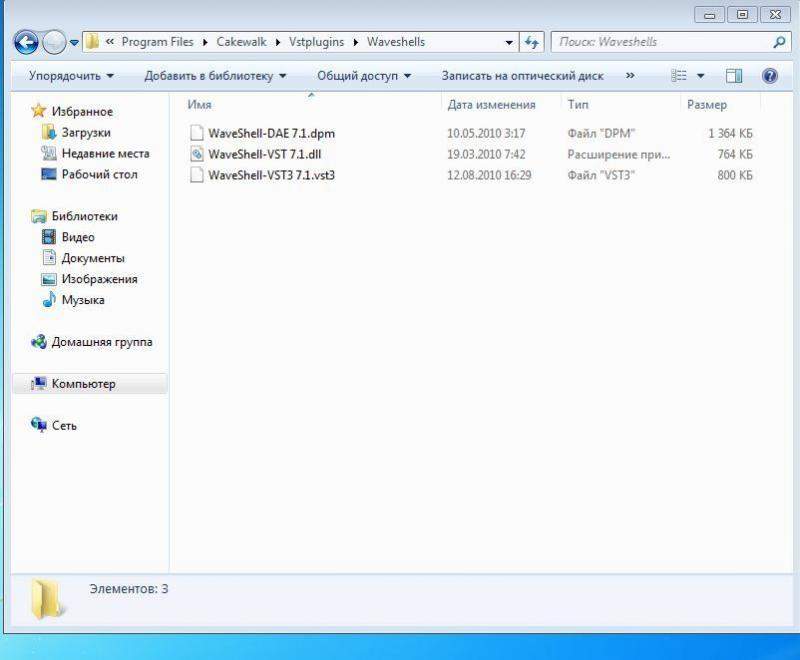This screenshot has height=660, width=800.
Task: Click the magnifier search icon
Action: [779, 42]
